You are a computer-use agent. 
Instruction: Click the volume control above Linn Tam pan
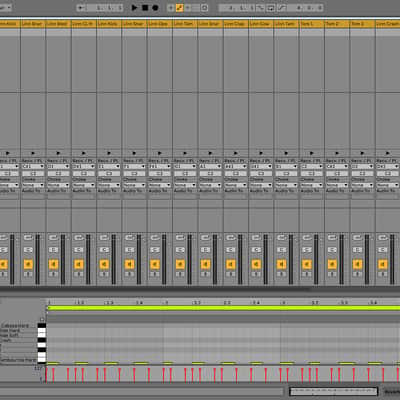click(x=281, y=238)
